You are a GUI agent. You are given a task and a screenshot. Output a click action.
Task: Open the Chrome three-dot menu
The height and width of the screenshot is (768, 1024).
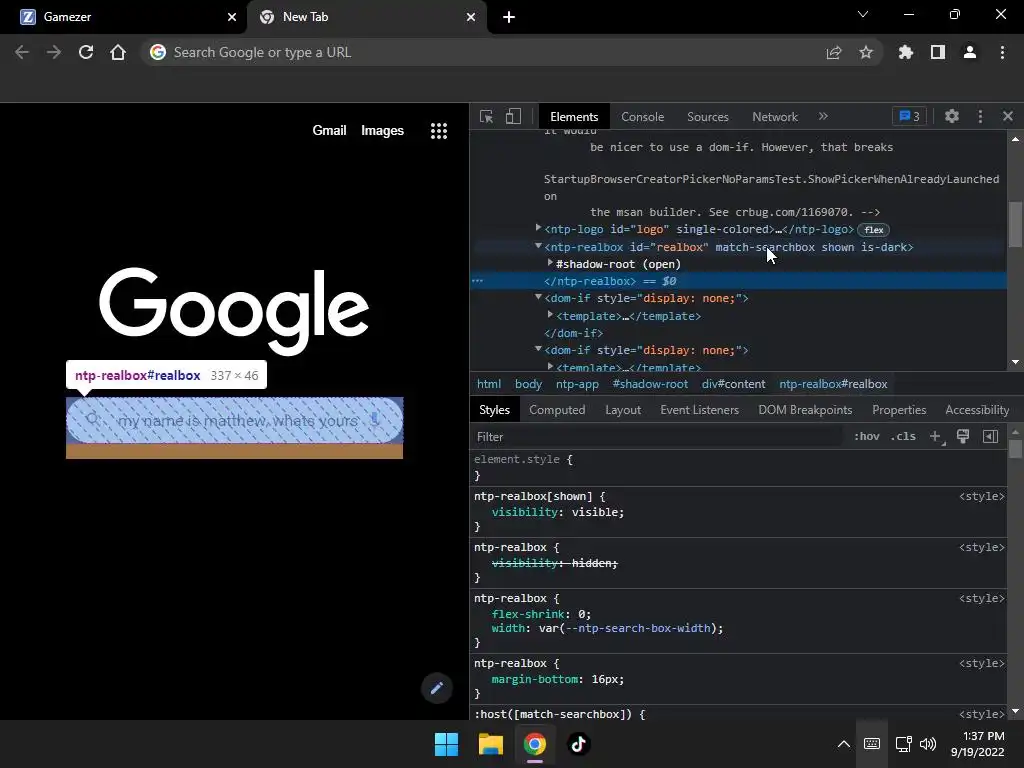[x=1002, y=52]
